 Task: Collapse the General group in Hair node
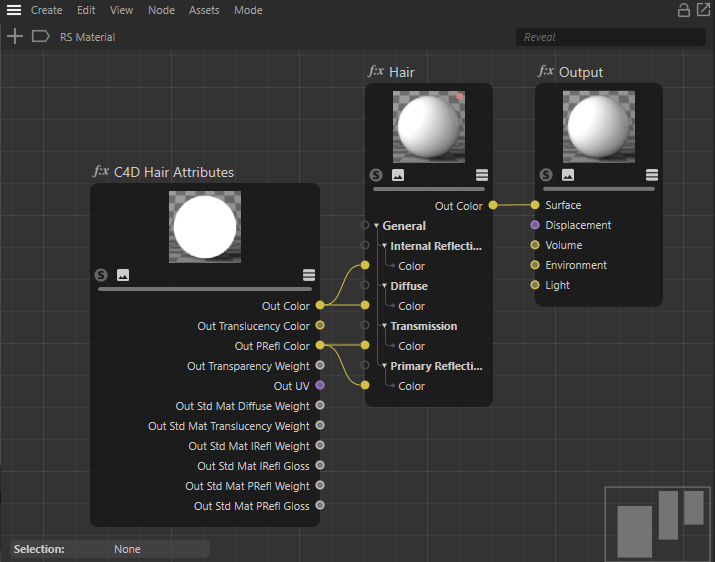point(377,226)
